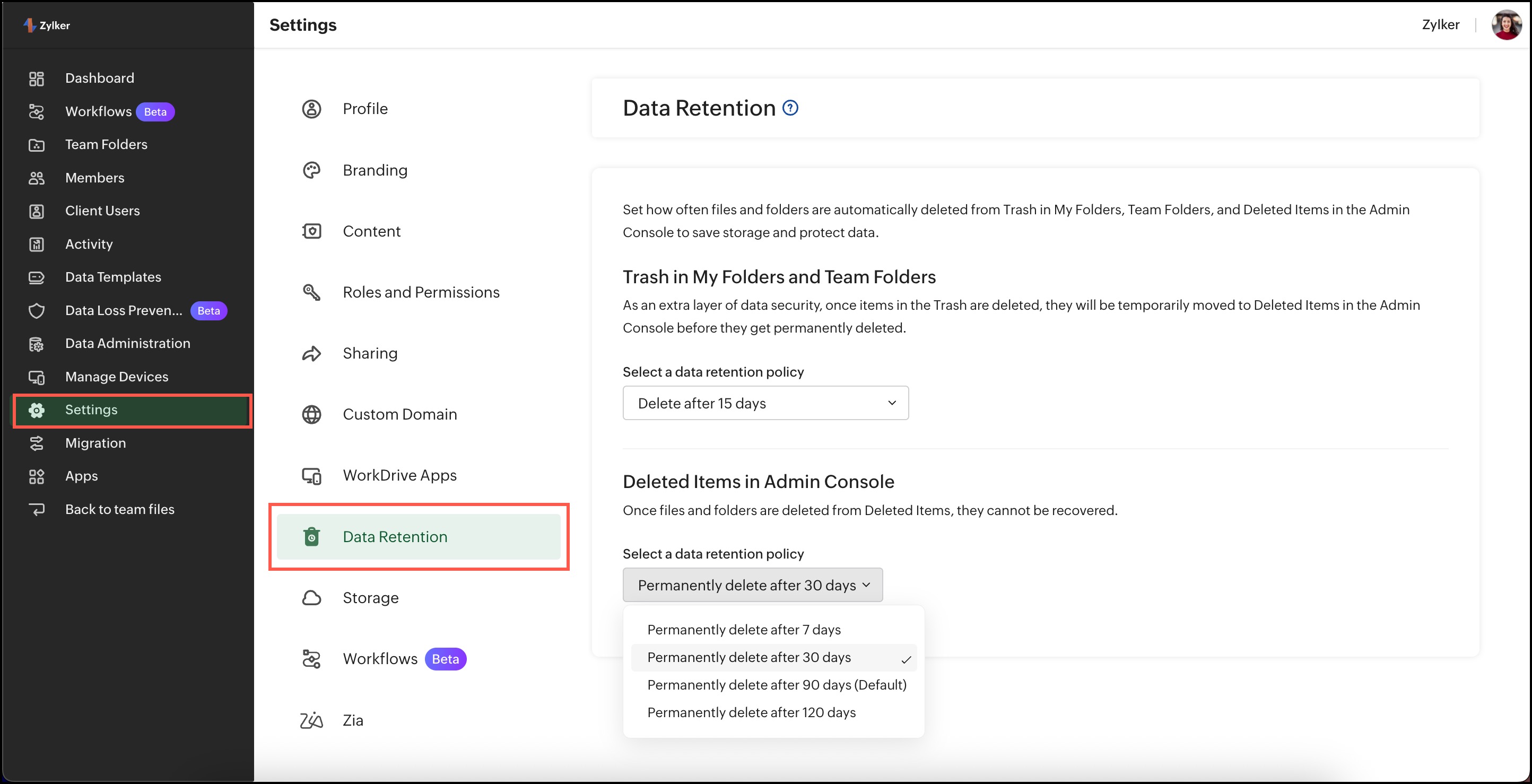
Task: Click the Custom Domain globe icon
Action: [x=311, y=414]
